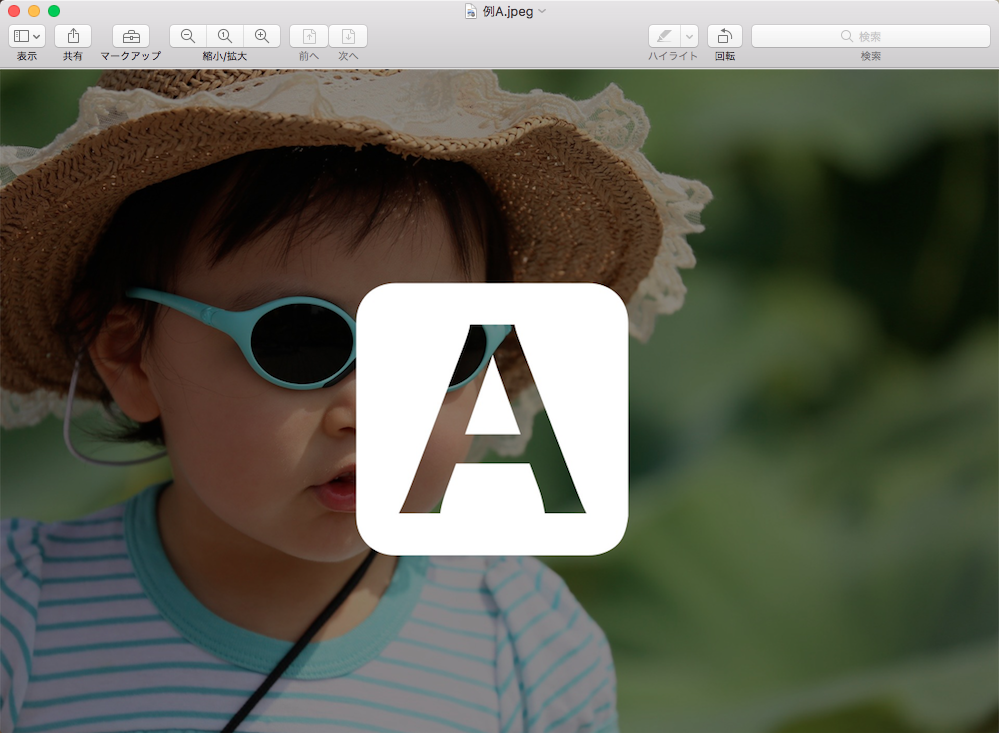This screenshot has width=999, height=733.
Task: Open the sidebar view mode dropdown
Action: pos(26,36)
